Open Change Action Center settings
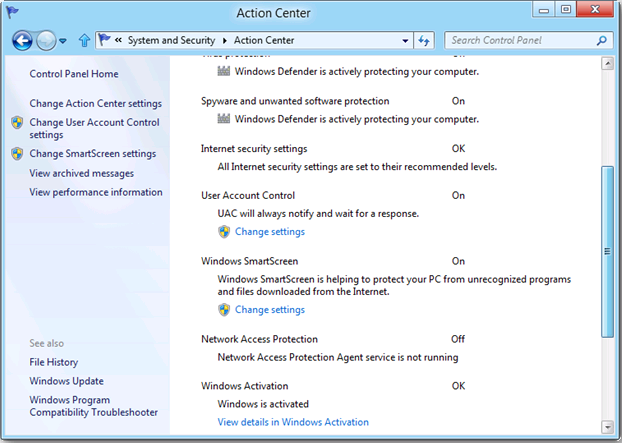Viewport: 622px width, 443px height. [96, 104]
